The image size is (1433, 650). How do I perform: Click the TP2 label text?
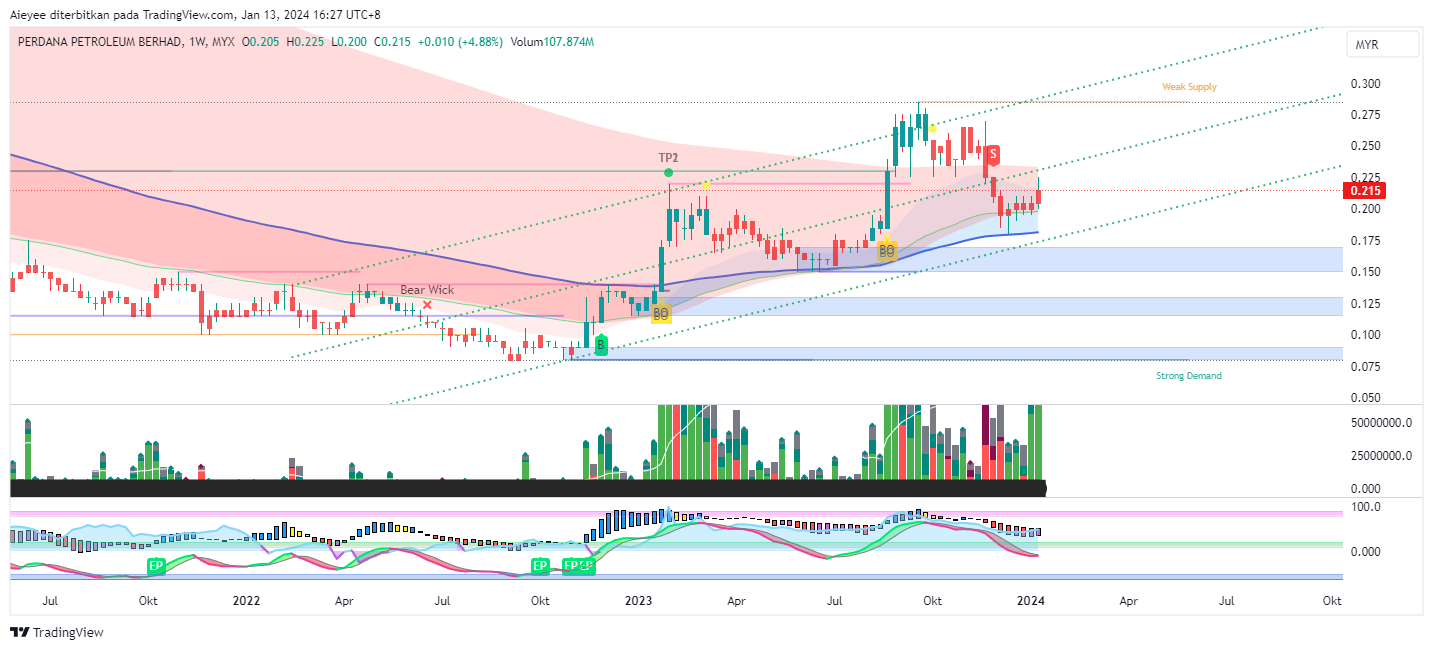pyautogui.click(x=667, y=158)
